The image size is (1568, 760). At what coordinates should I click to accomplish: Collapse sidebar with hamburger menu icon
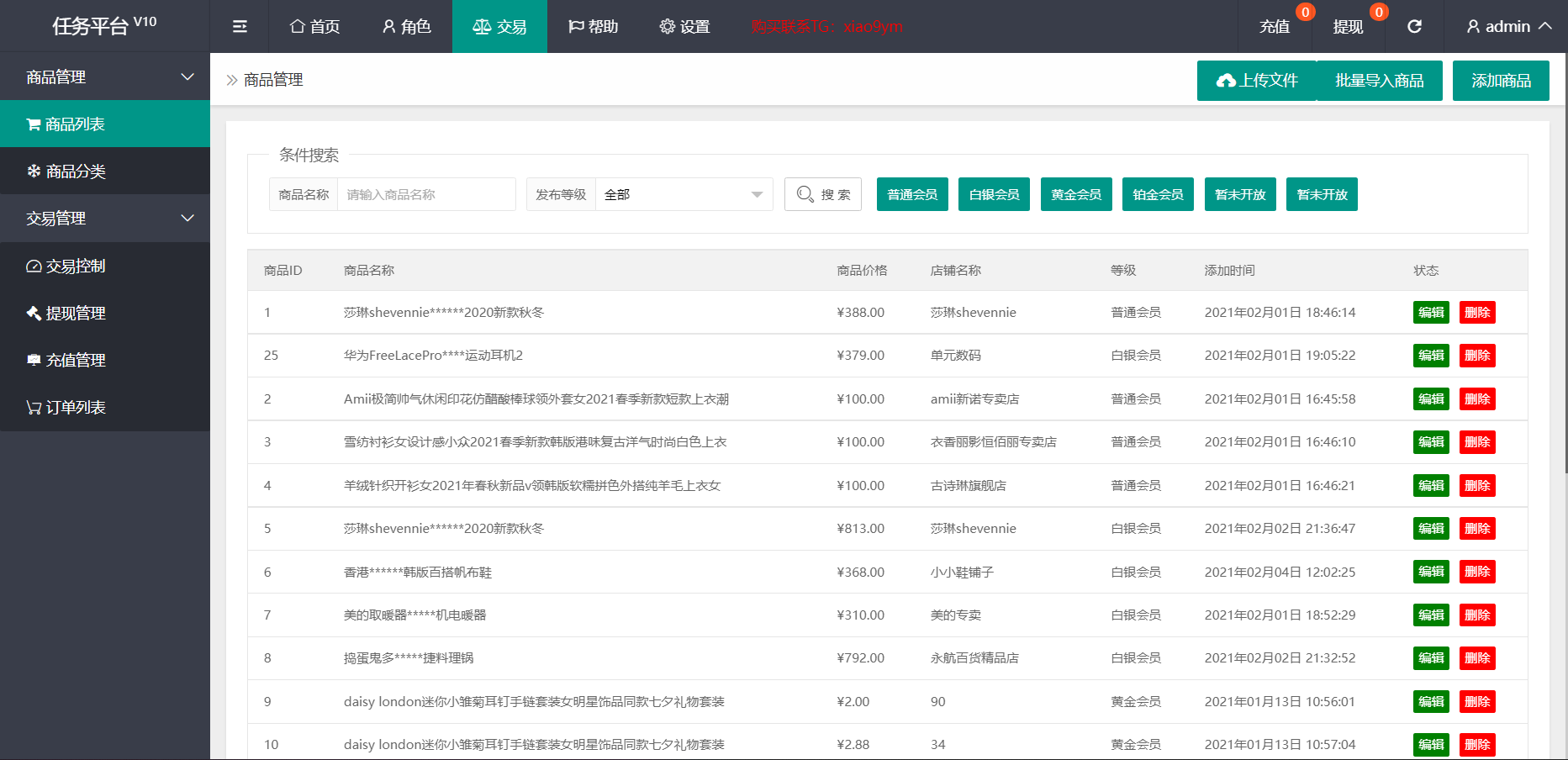point(240,27)
